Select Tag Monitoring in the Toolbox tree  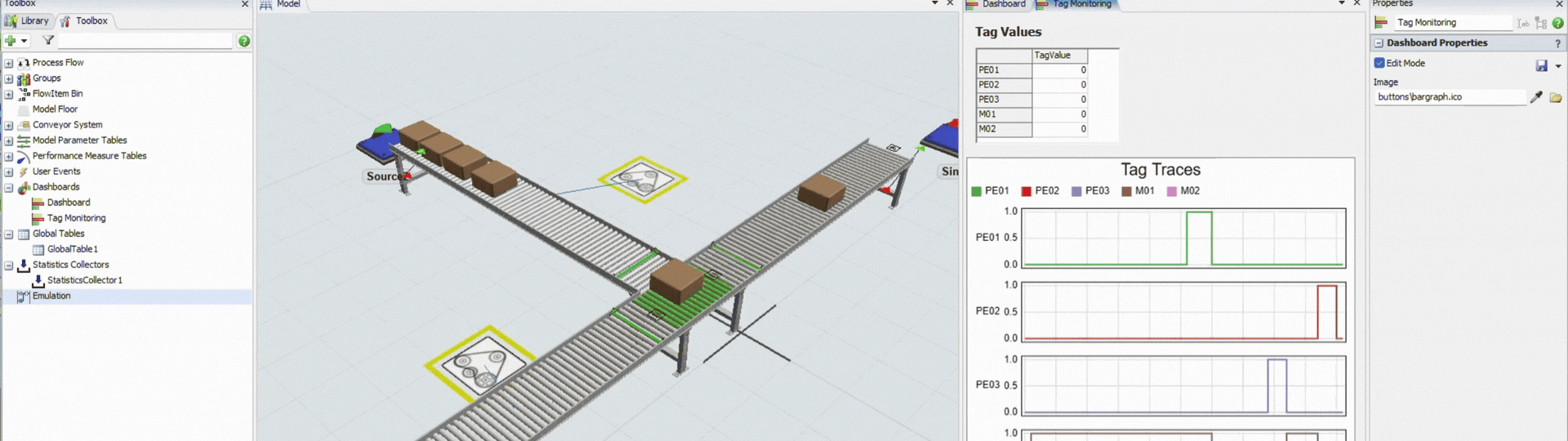pyautogui.click(x=76, y=218)
